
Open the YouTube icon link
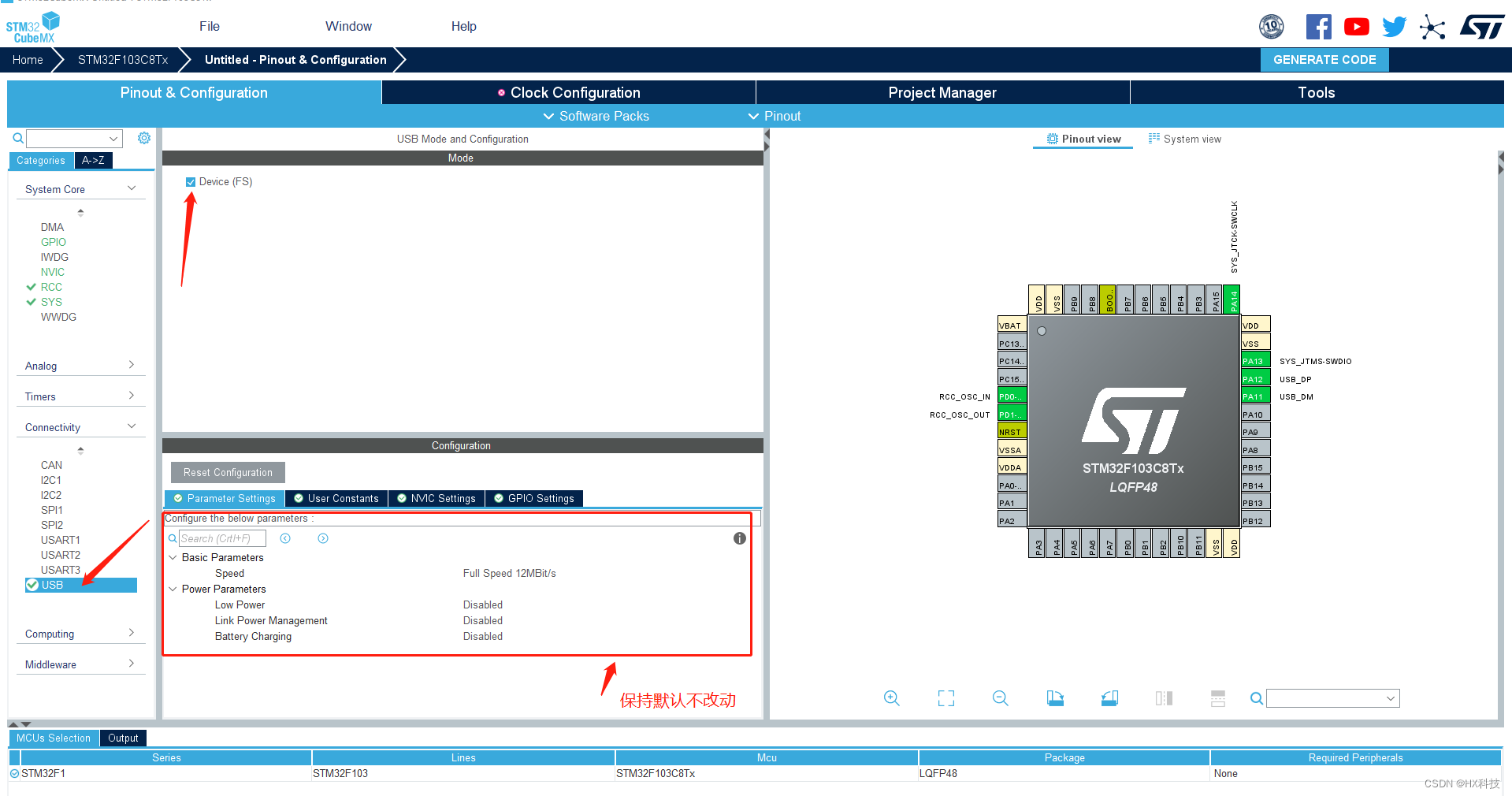coord(1356,27)
